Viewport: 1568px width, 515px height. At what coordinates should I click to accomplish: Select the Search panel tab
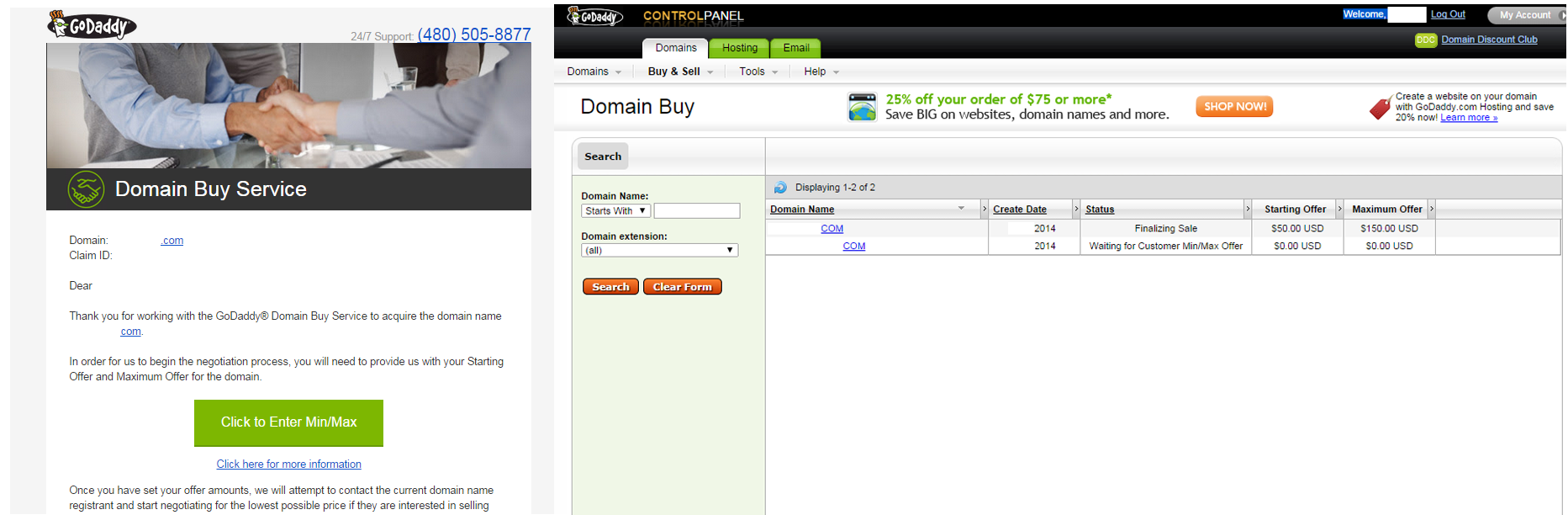click(603, 157)
